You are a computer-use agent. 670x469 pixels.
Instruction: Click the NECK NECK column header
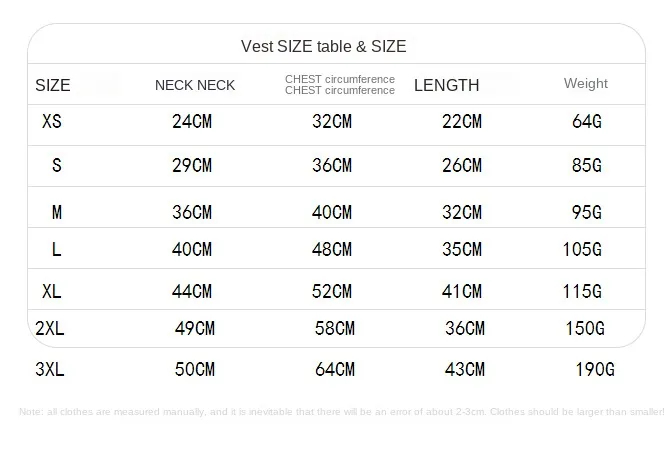tap(195, 85)
